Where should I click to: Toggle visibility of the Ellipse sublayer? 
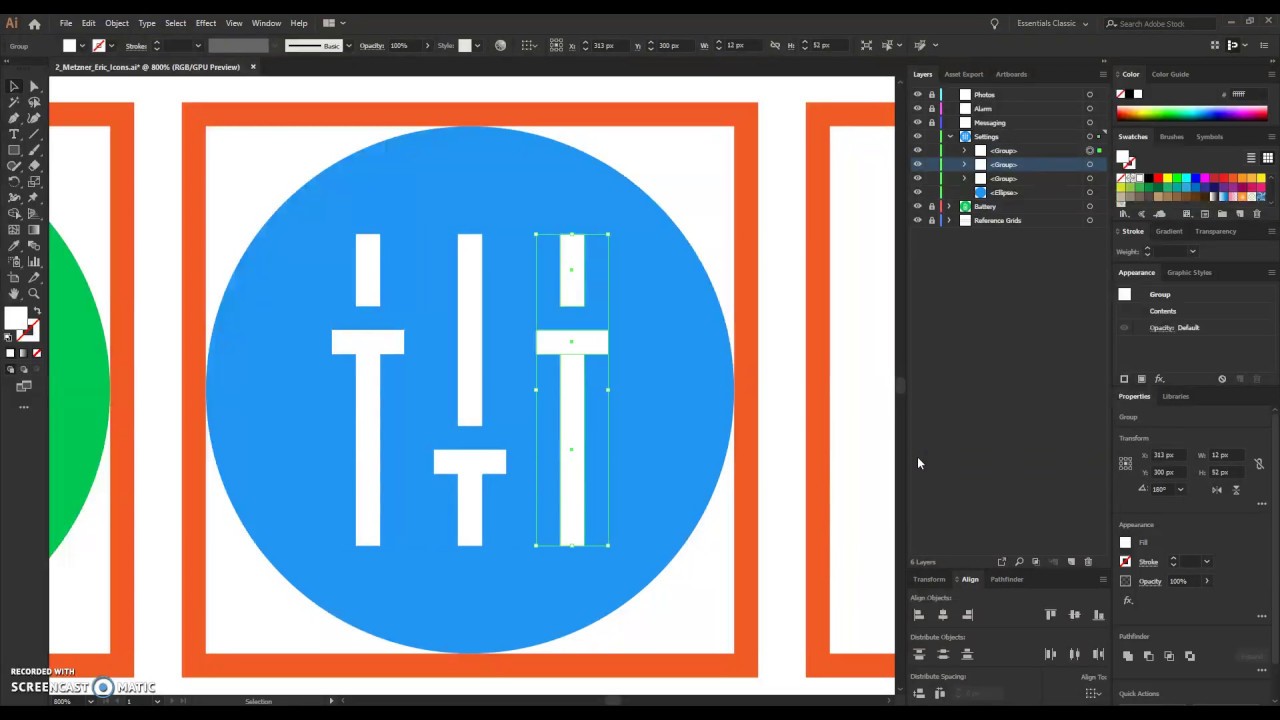[x=917, y=193]
